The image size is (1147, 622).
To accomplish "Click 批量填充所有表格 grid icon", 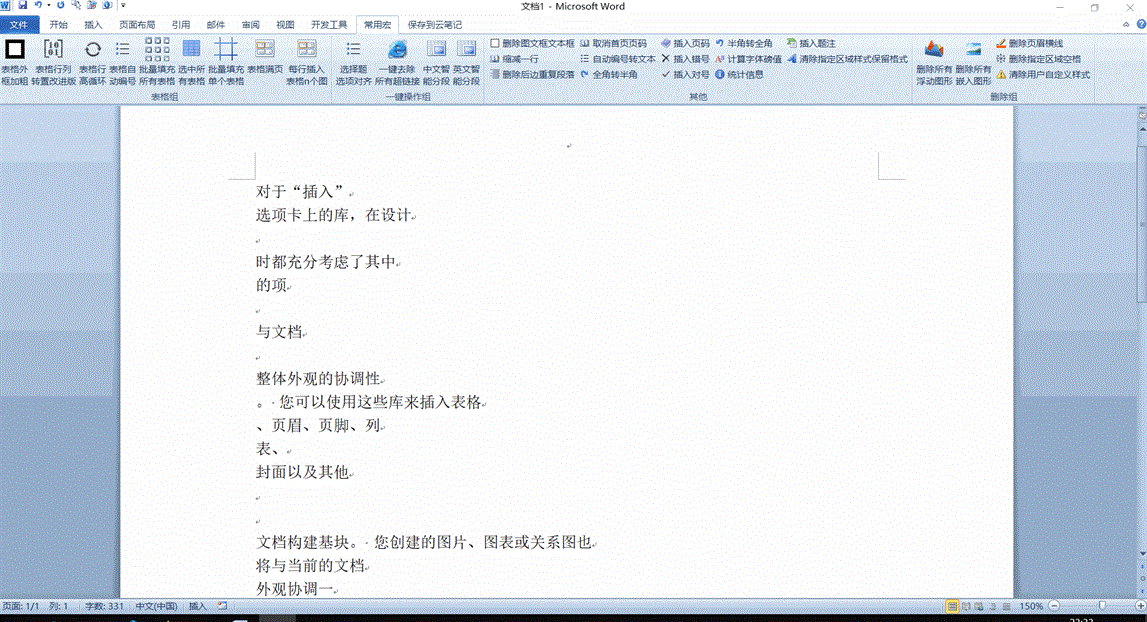I will (x=157, y=50).
